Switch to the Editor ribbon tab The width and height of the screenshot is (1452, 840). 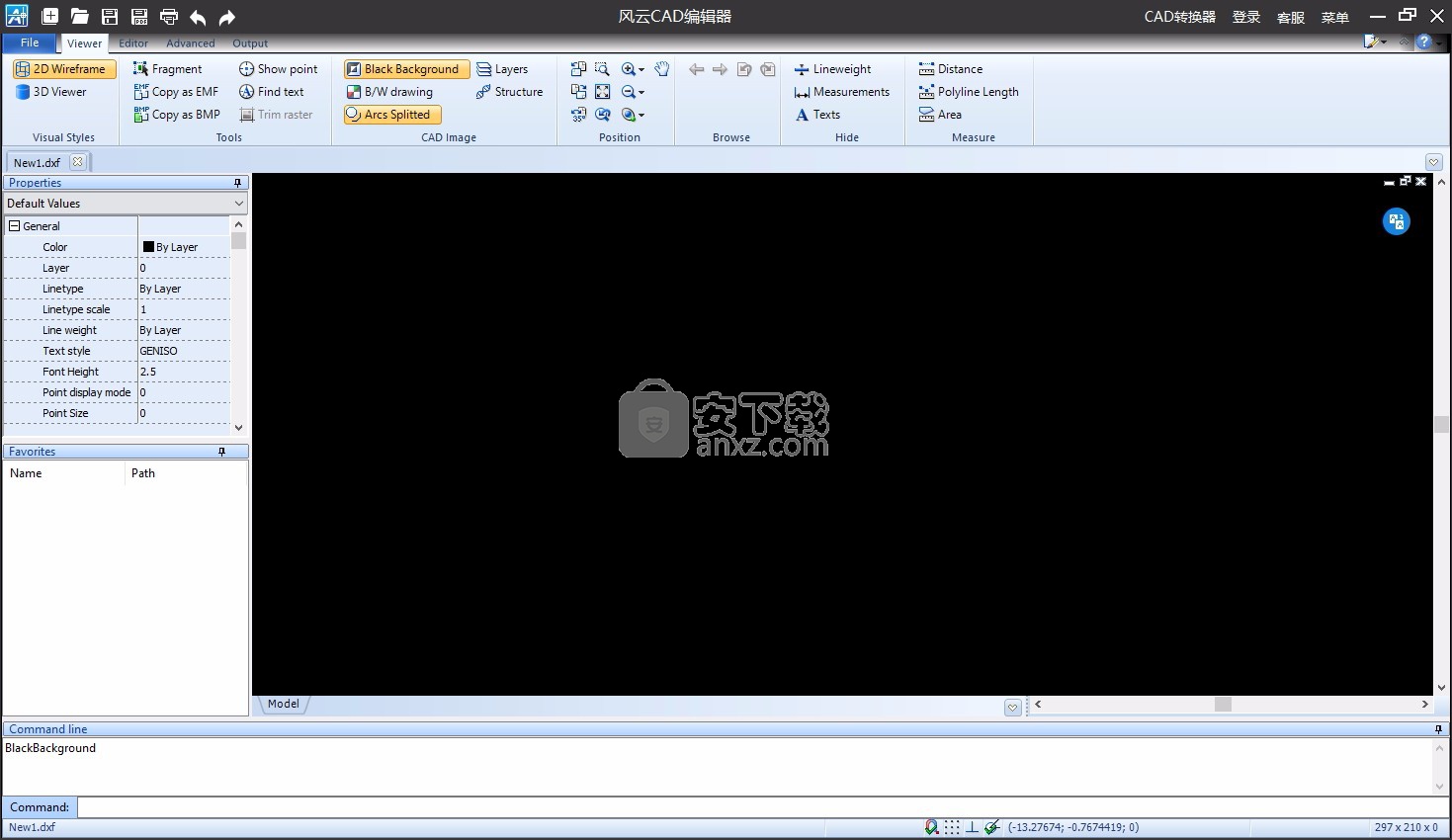[133, 43]
